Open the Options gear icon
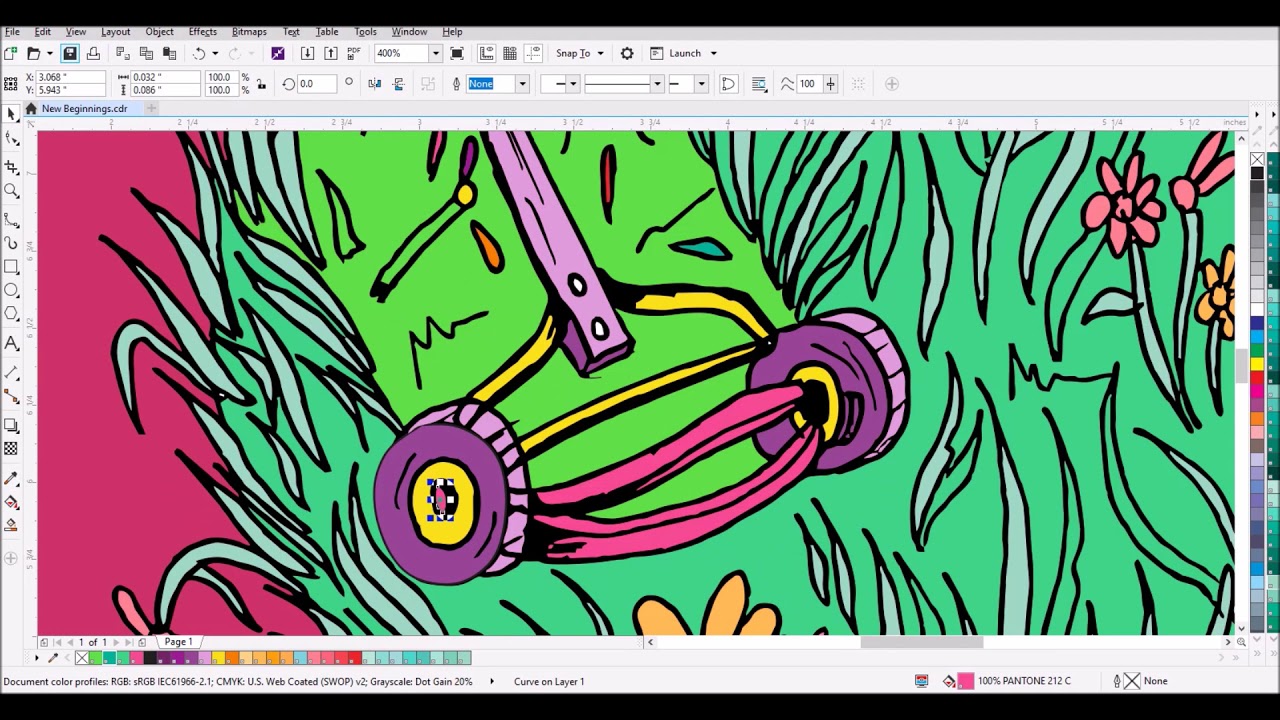The height and width of the screenshot is (720, 1280). [x=627, y=53]
